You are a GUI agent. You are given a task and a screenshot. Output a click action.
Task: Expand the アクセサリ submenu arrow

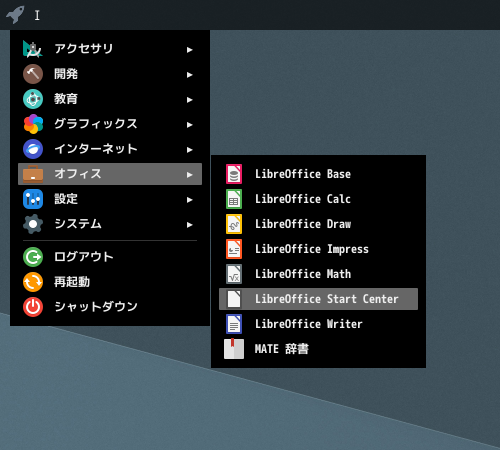click(190, 50)
